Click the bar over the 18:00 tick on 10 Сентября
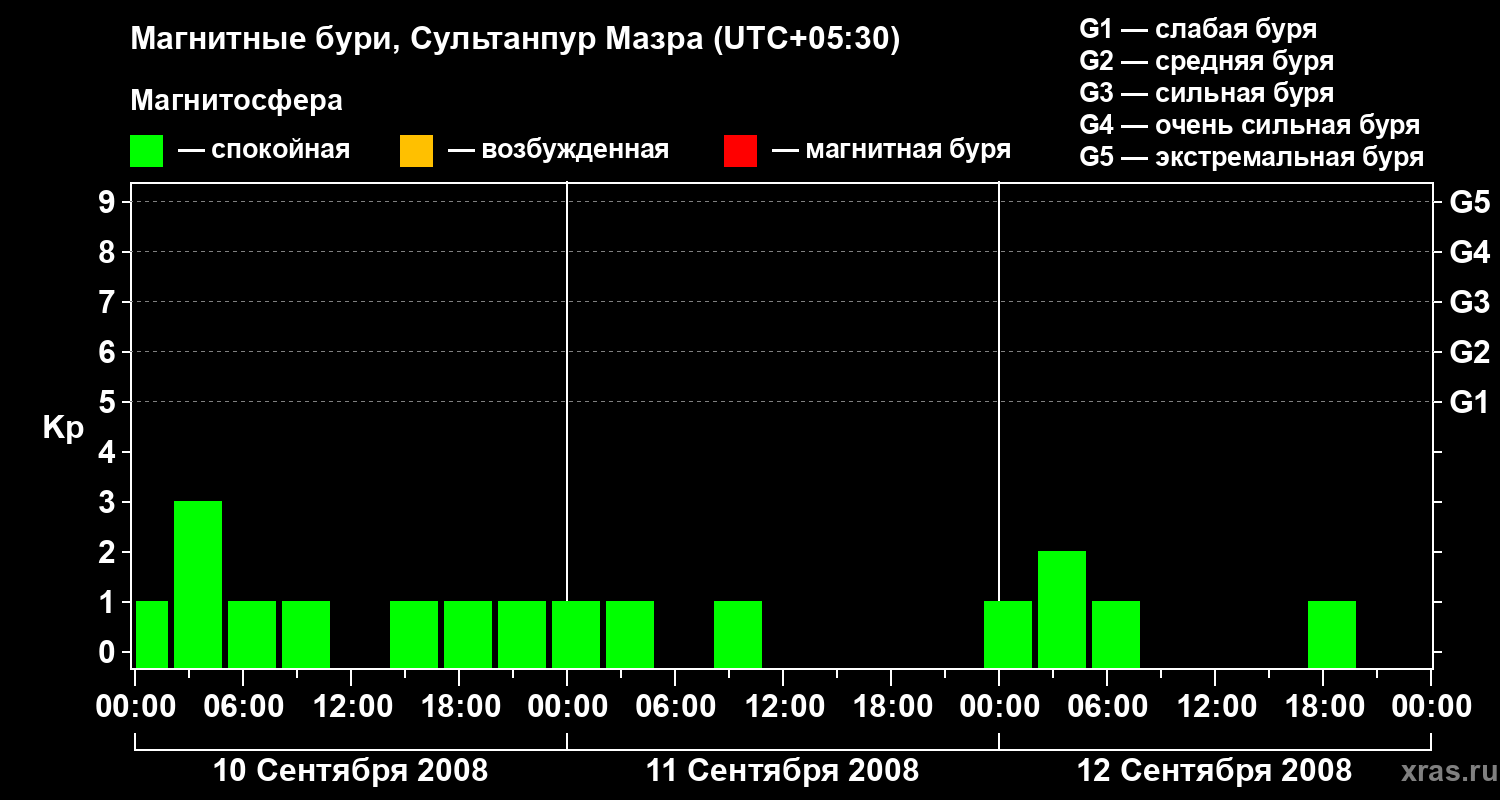Viewport: 1500px width, 800px height. point(468,634)
